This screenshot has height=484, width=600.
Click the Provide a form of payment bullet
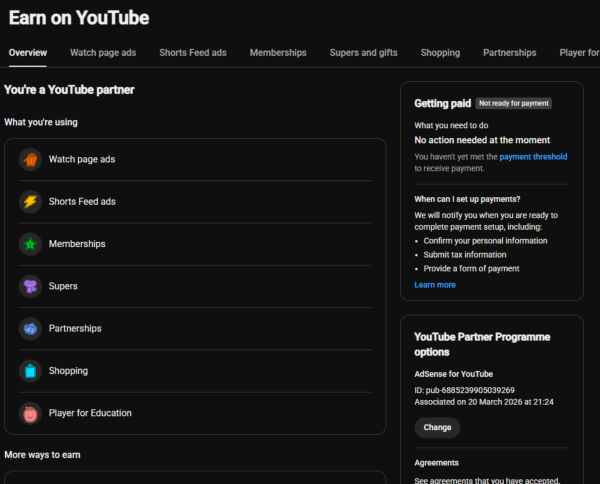[x=471, y=269]
